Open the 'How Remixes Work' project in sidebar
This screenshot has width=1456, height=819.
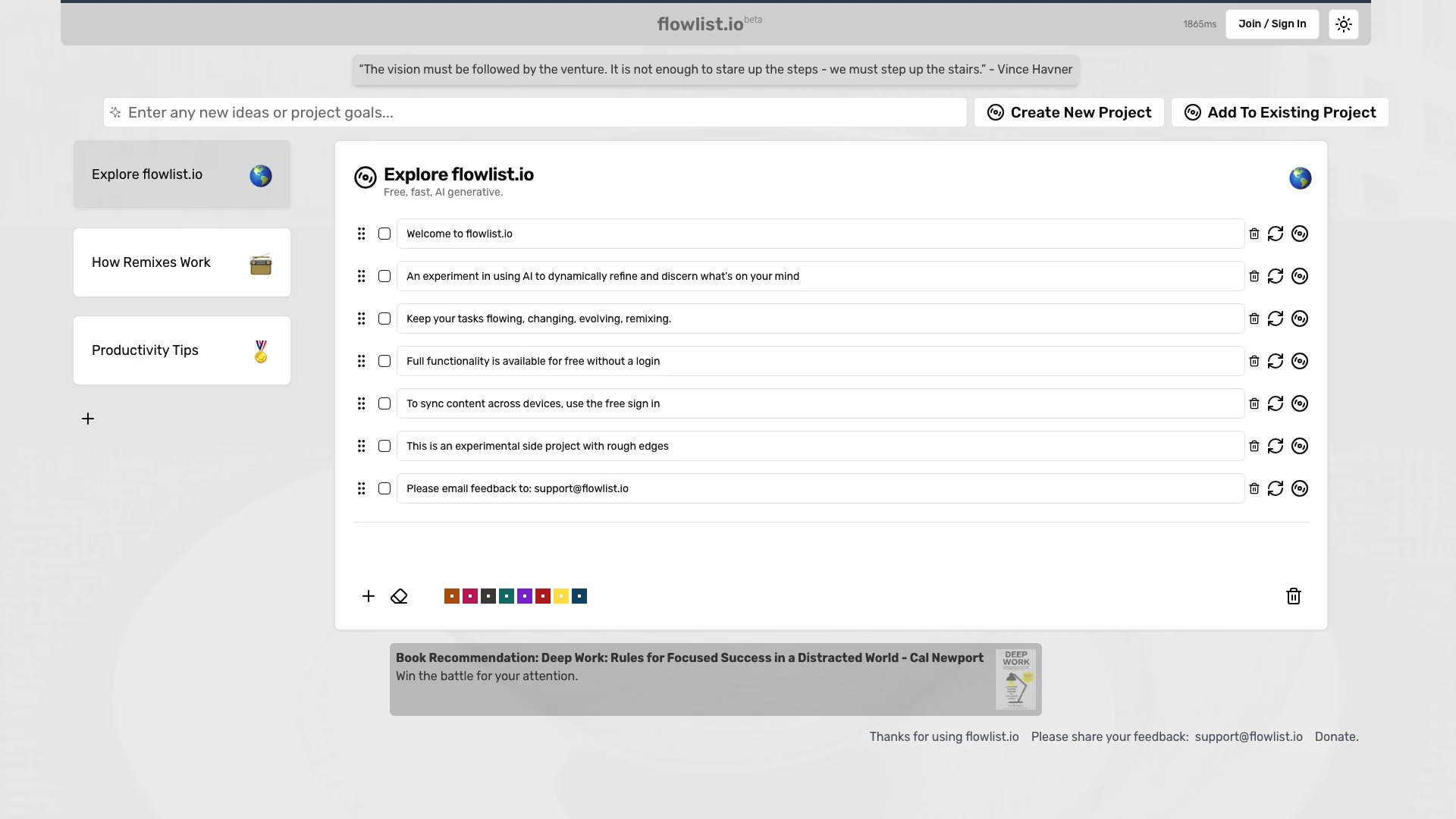pos(182,262)
